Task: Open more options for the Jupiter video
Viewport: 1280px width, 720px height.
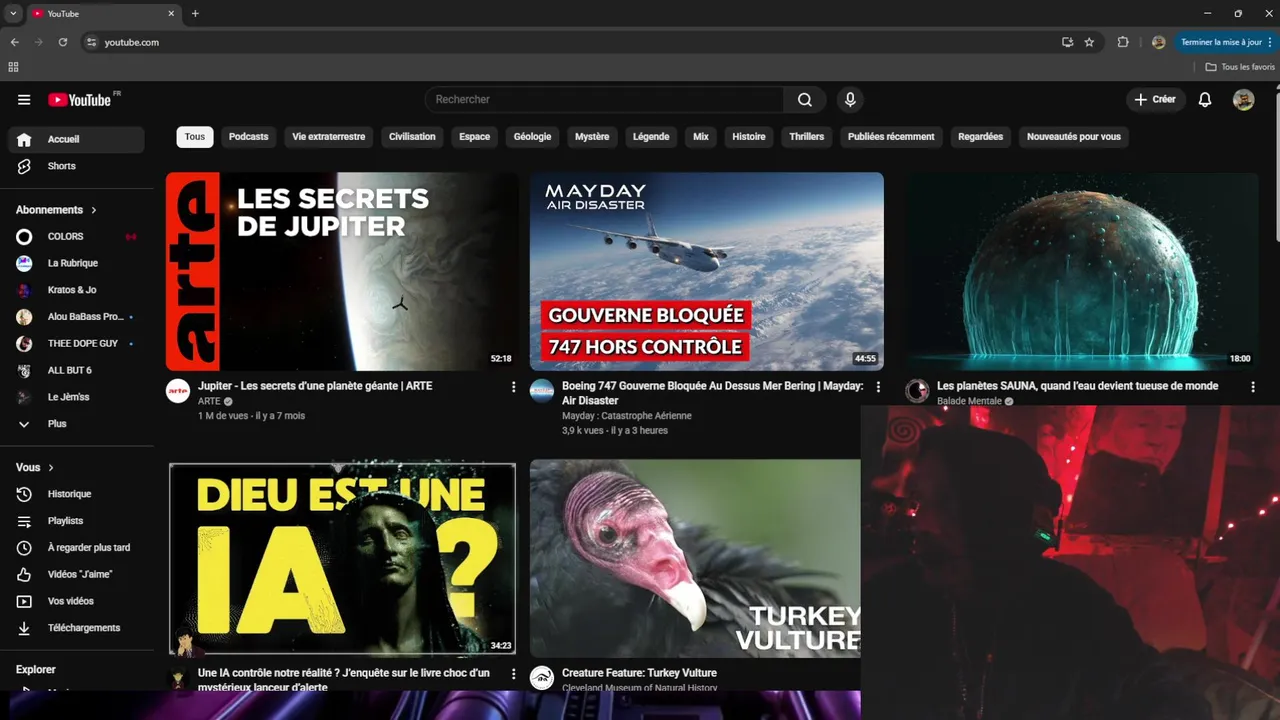Action: [514, 387]
